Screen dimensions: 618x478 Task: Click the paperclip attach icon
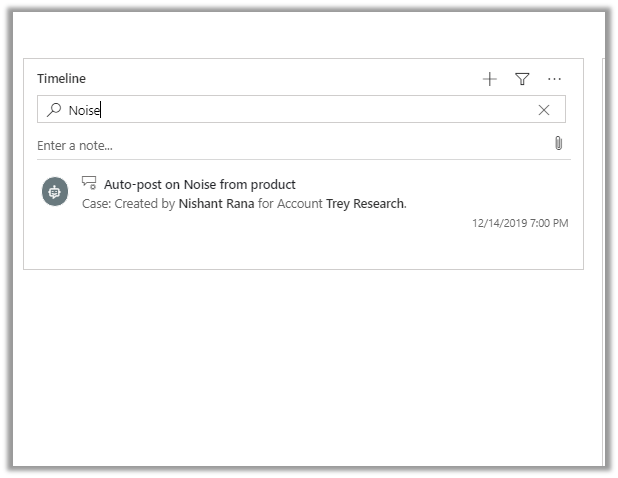[558, 144]
